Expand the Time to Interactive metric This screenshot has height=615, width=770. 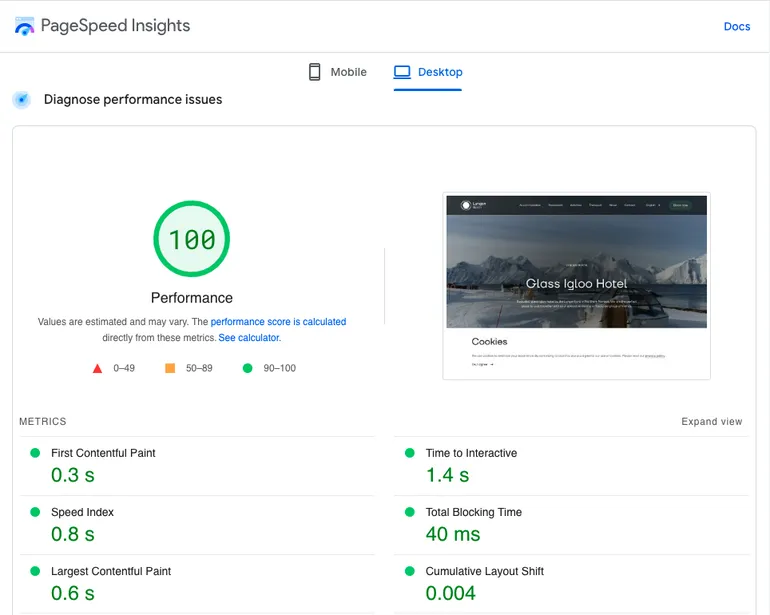click(x=471, y=453)
